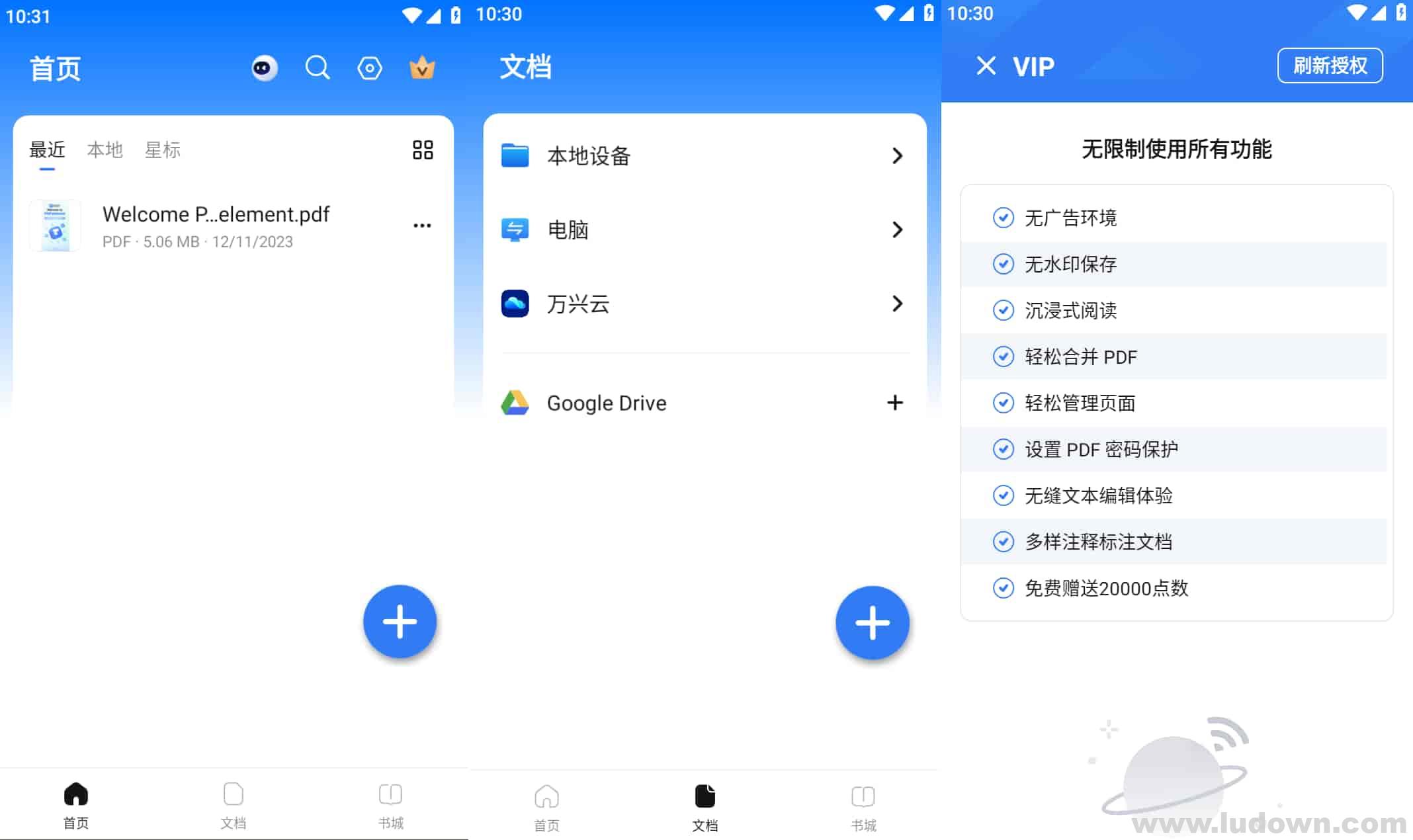The height and width of the screenshot is (840, 1413).
Task: Toggle 设置 PDF 密码保护 feature checkbox
Action: click(x=1000, y=449)
